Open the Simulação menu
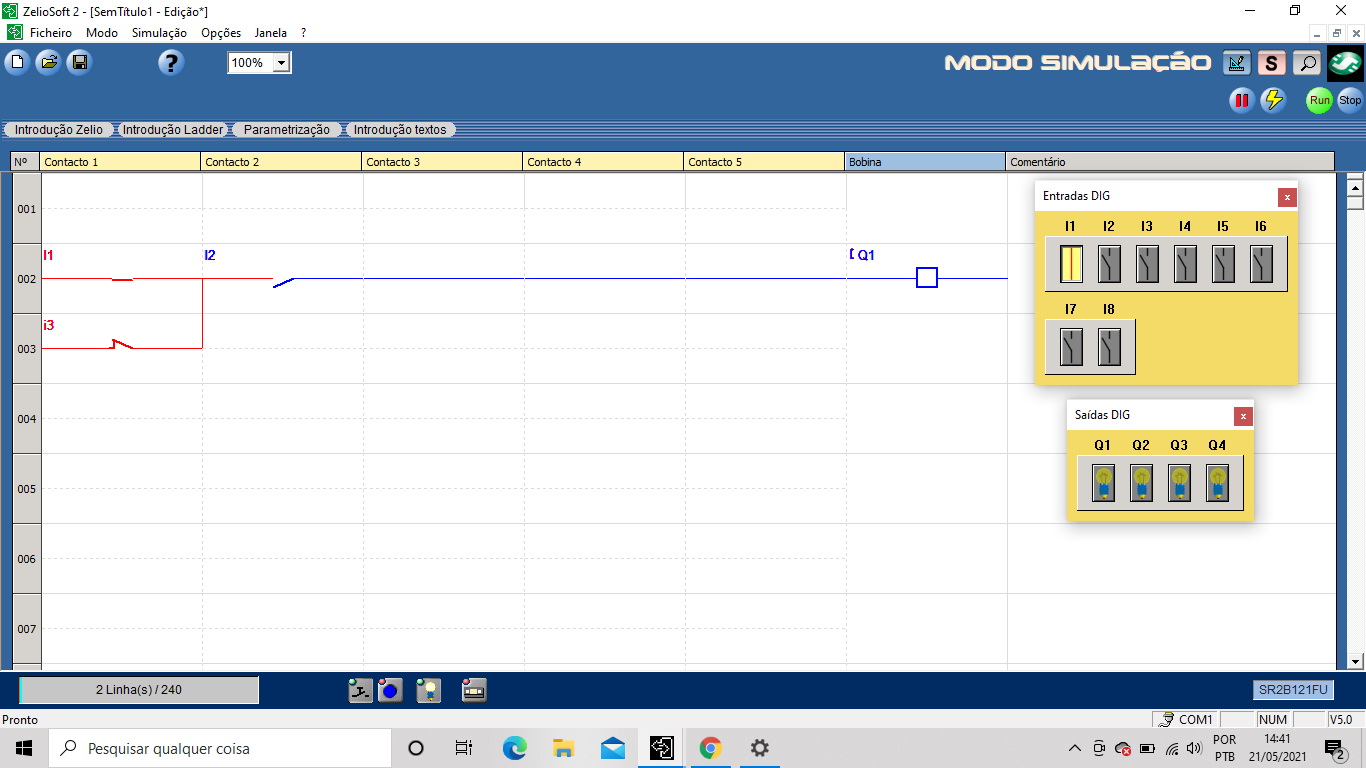Image resolution: width=1366 pixels, height=768 pixels. [x=159, y=33]
